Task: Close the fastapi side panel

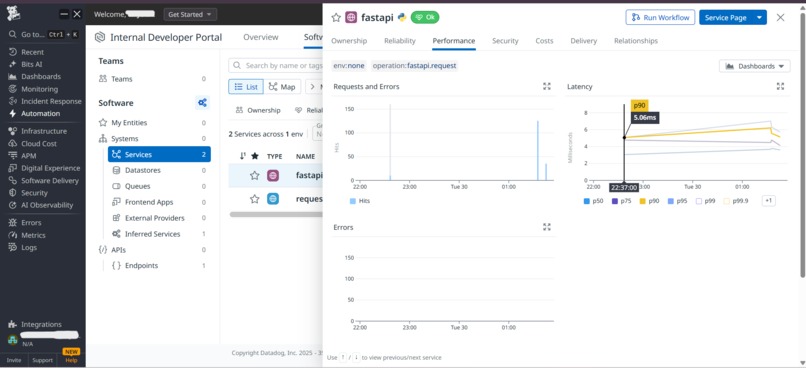Action: (780, 17)
